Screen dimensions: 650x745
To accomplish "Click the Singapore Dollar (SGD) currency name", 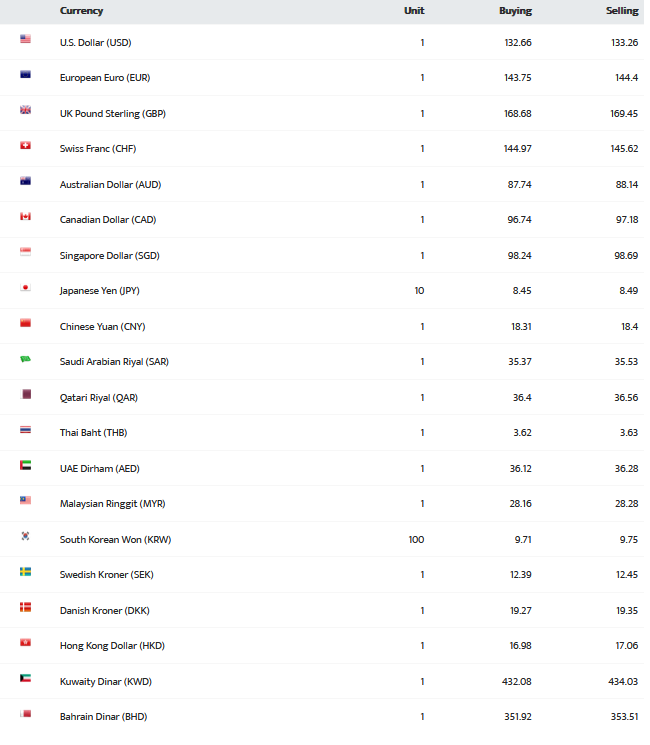I will [x=110, y=256].
